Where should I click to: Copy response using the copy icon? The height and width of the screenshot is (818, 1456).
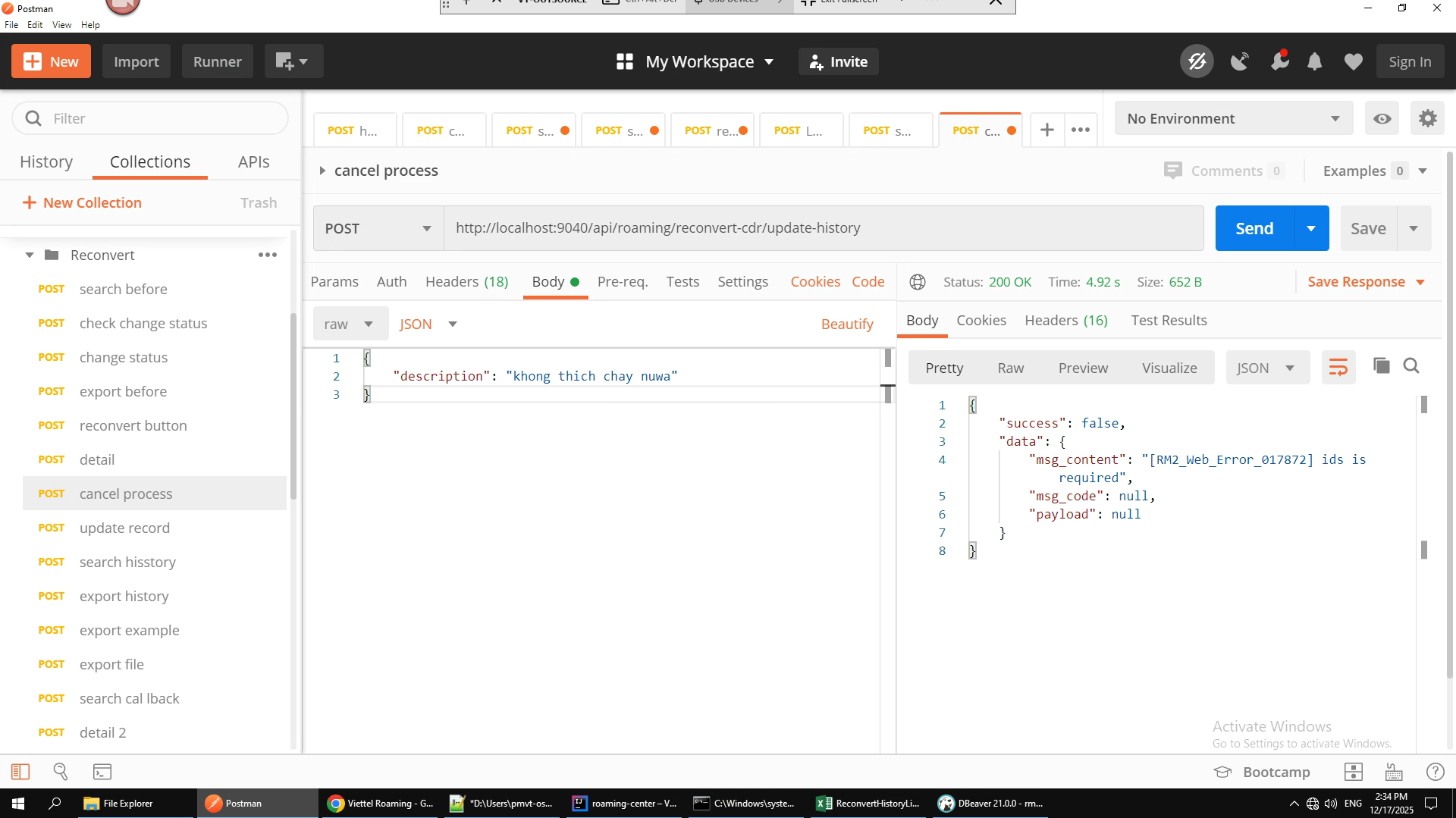point(1381,367)
